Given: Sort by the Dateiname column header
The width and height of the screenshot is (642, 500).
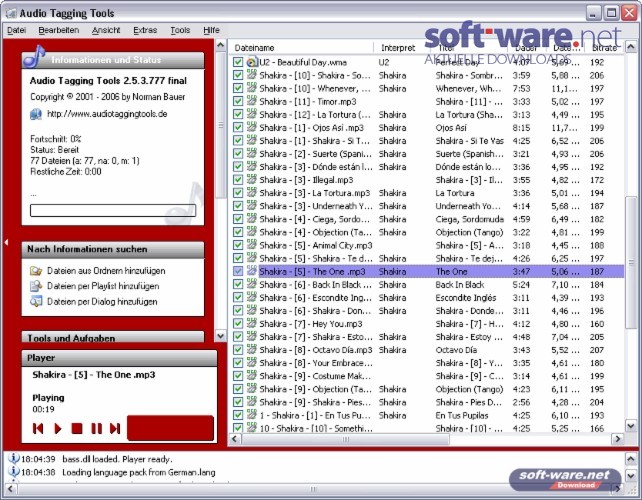Looking at the screenshot, I should click(301, 48).
